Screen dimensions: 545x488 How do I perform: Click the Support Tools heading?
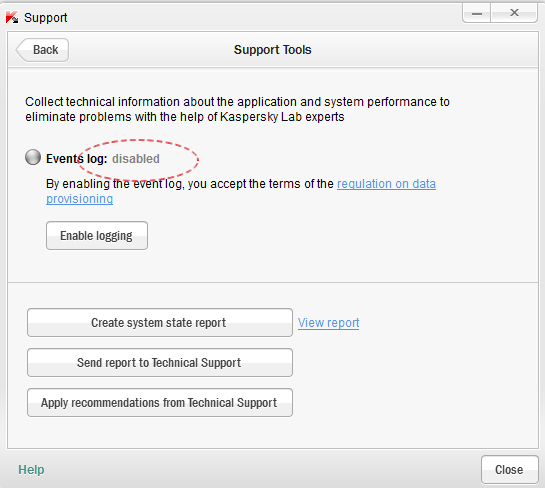(x=272, y=50)
